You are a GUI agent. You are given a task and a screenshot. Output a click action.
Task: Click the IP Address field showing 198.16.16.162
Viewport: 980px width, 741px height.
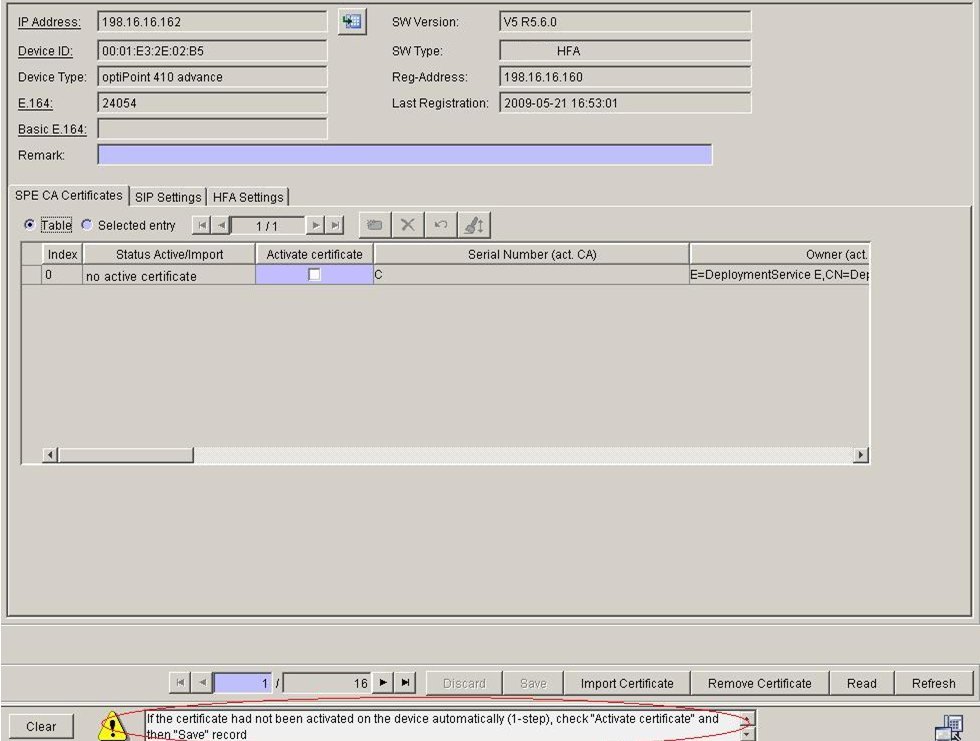pos(212,22)
